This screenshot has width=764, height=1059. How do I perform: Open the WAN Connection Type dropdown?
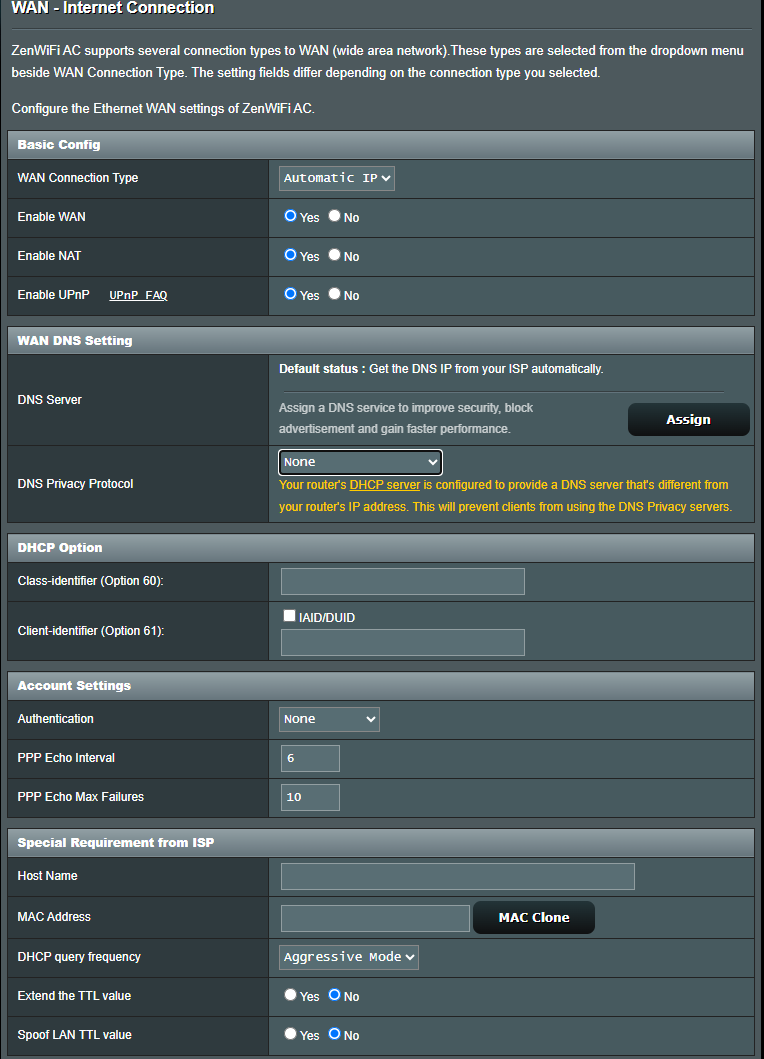[337, 178]
